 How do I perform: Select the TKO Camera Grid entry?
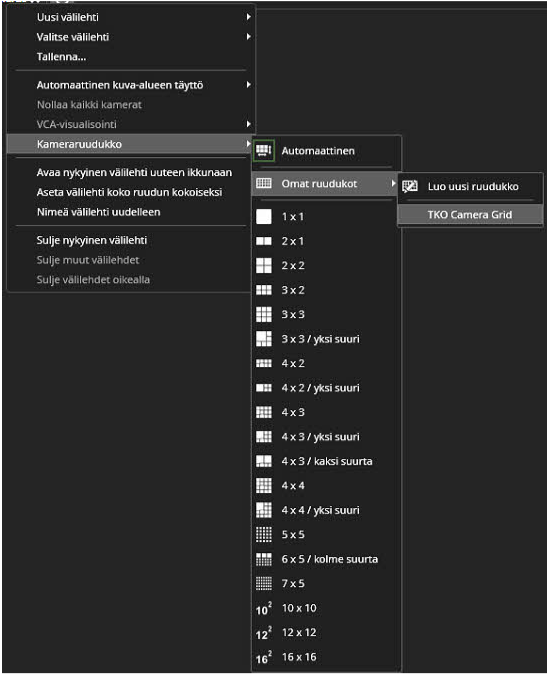470,214
